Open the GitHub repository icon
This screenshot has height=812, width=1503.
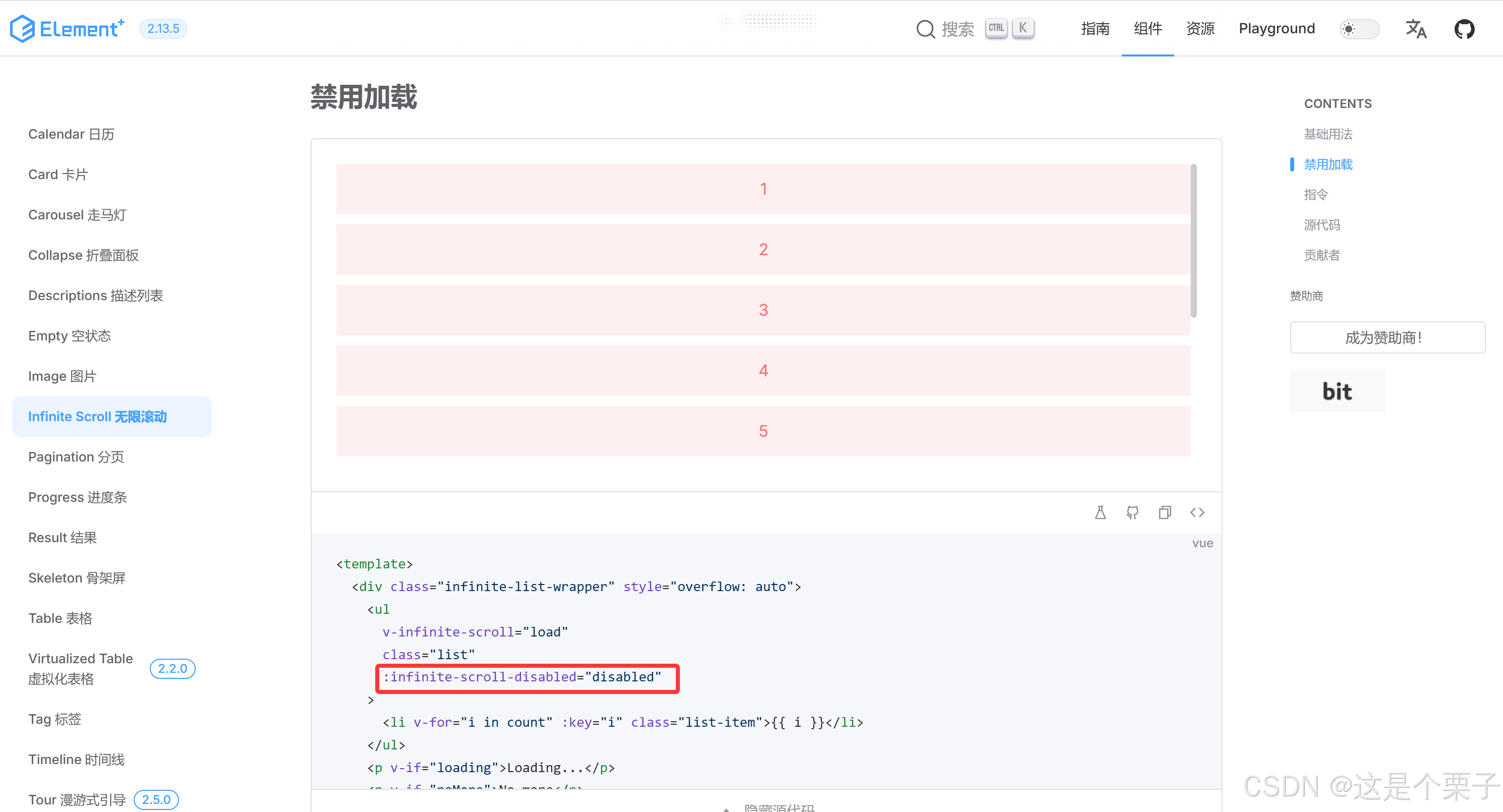(1464, 29)
